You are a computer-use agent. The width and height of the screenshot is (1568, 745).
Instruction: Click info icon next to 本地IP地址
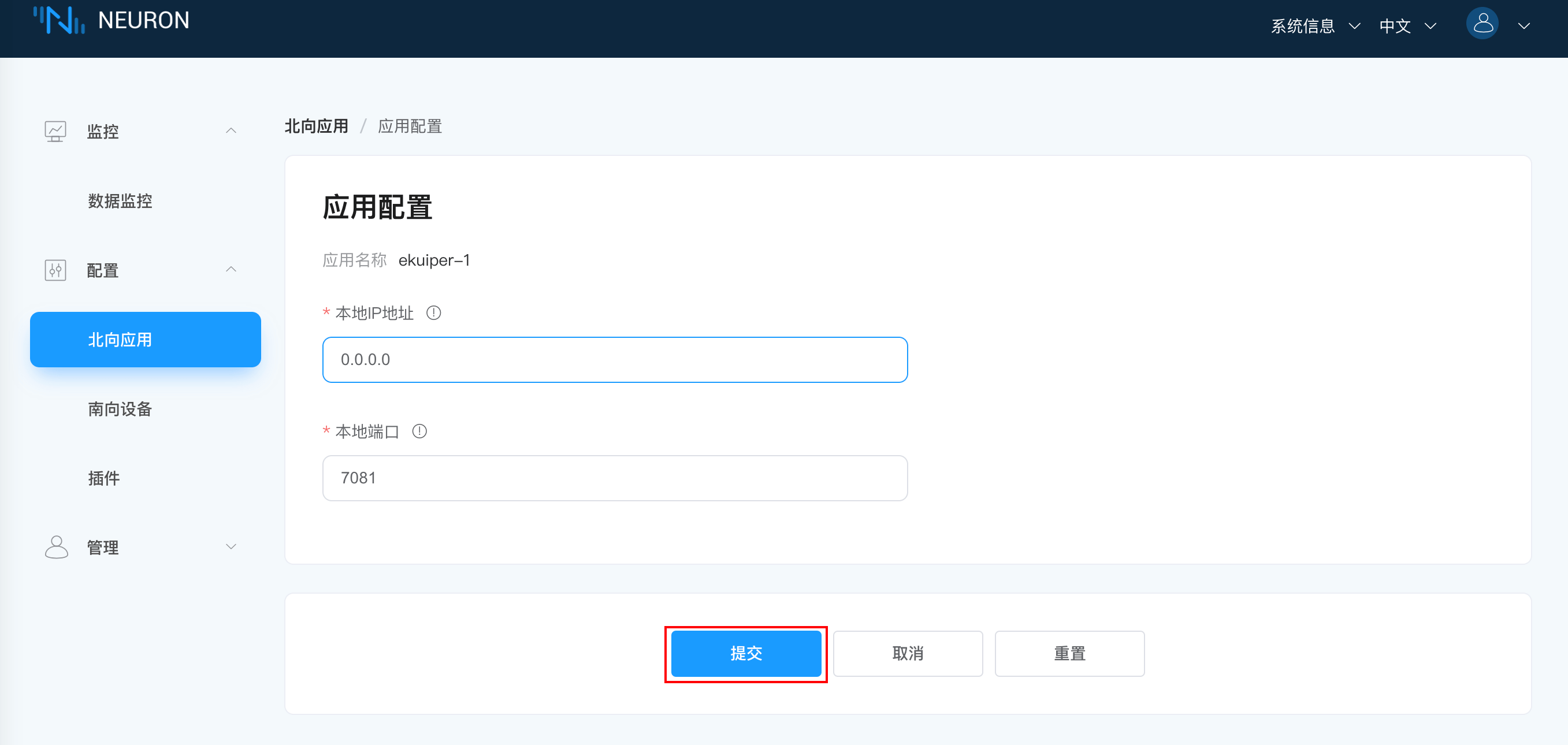433,313
